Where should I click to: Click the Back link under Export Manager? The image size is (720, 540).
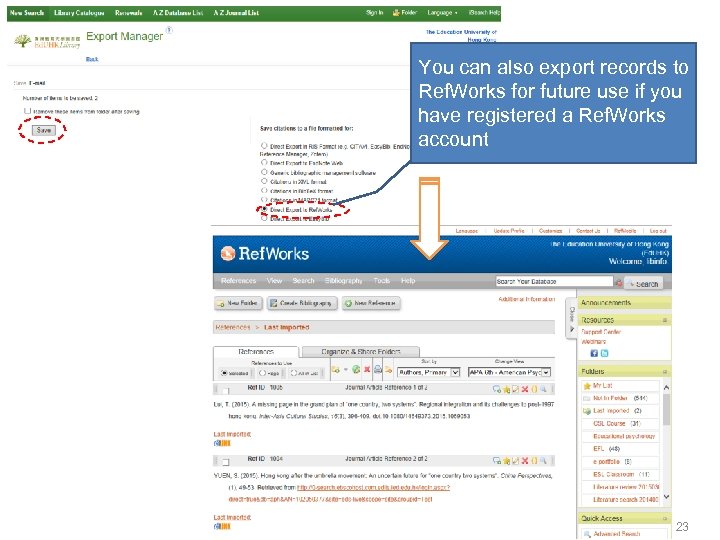point(92,59)
